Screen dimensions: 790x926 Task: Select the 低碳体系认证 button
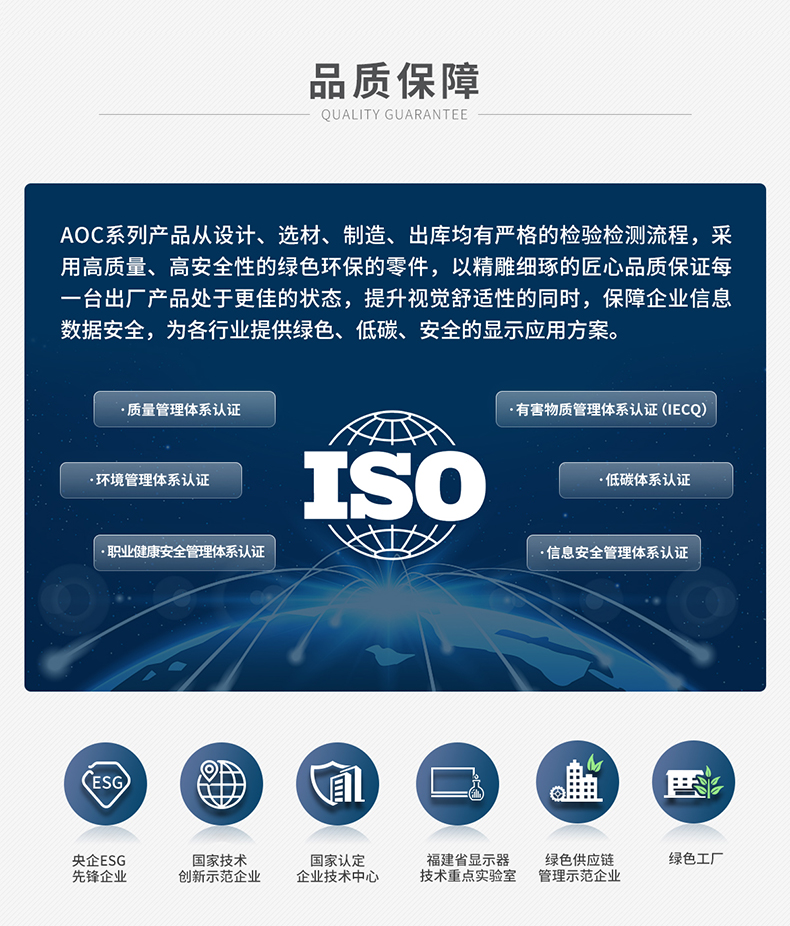[x=646, y=480]
